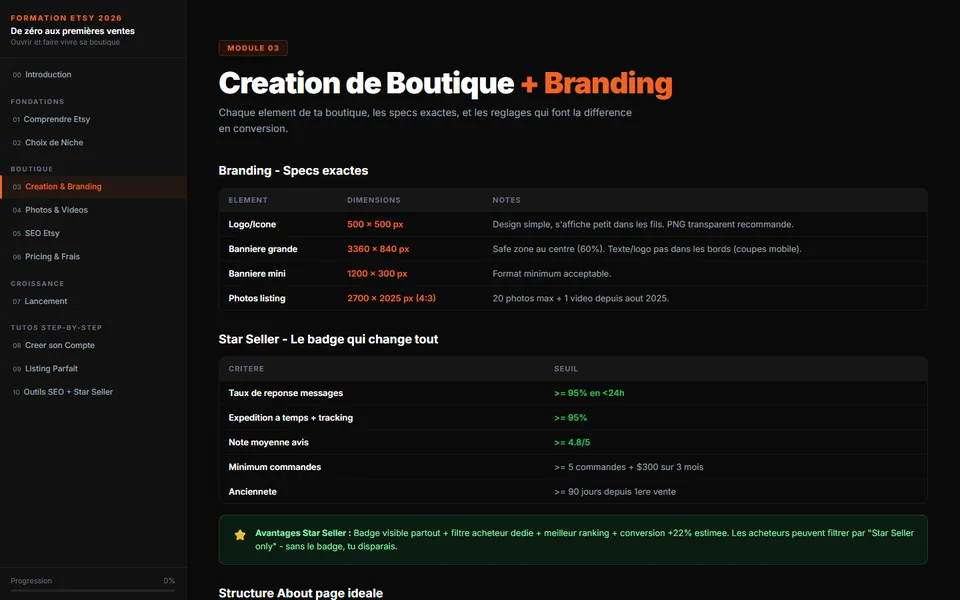Click Expedition a temps + tracking row
The image size is (960, 600).
[573, 418]
